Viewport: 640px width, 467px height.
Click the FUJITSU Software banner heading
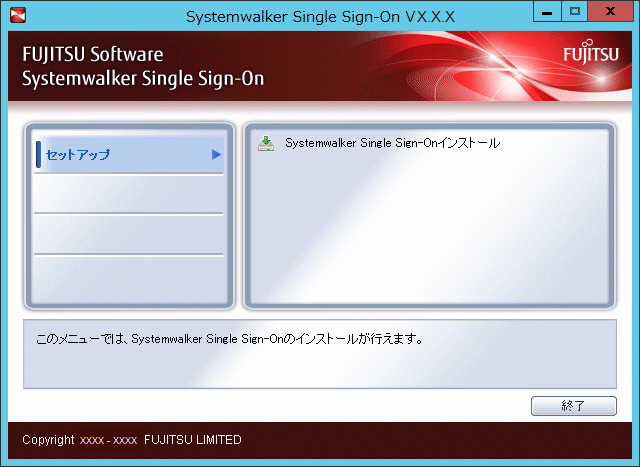click(x=93, y=54)
